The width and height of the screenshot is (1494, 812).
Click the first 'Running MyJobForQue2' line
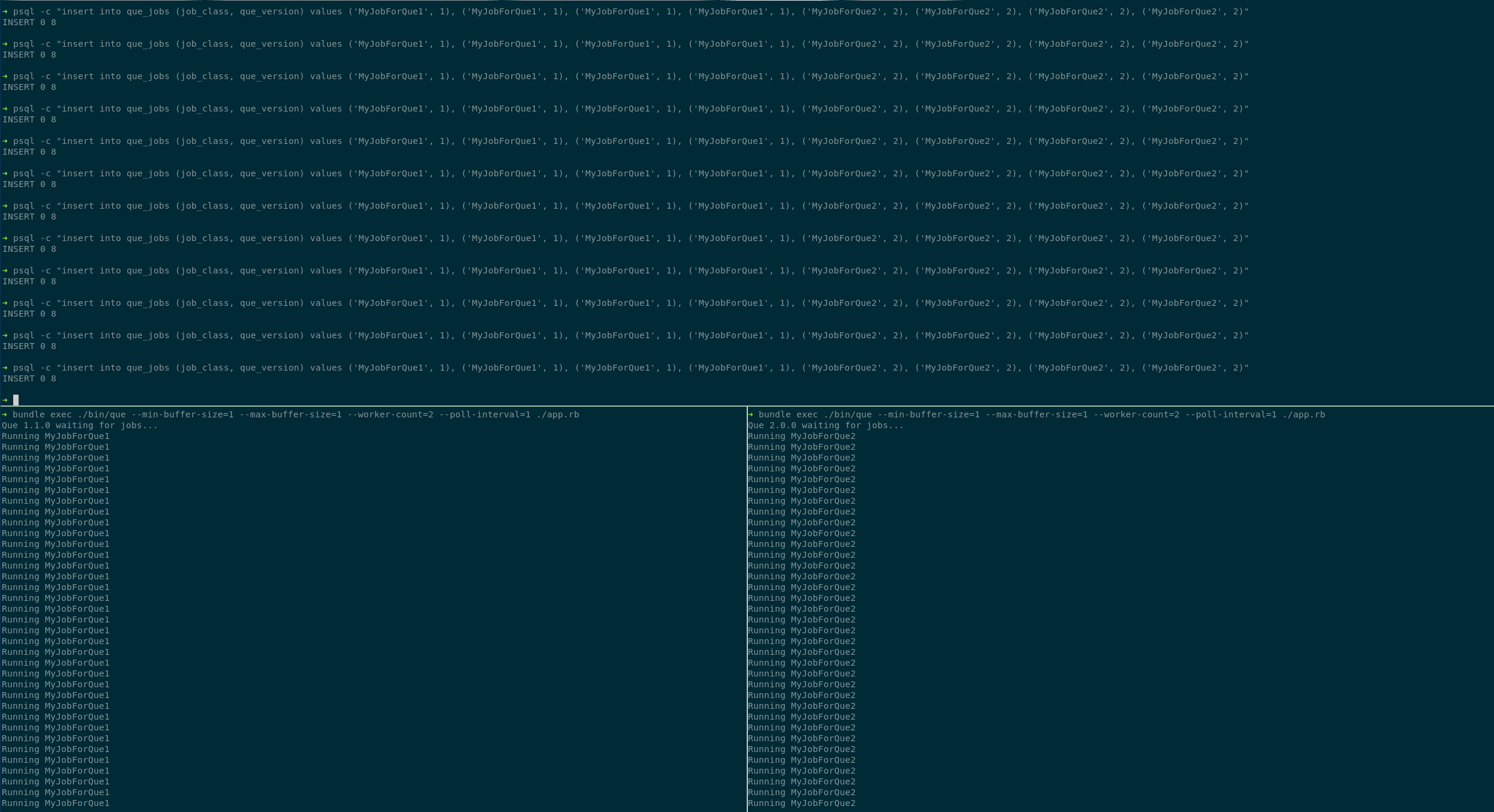(x=802, y=436)
